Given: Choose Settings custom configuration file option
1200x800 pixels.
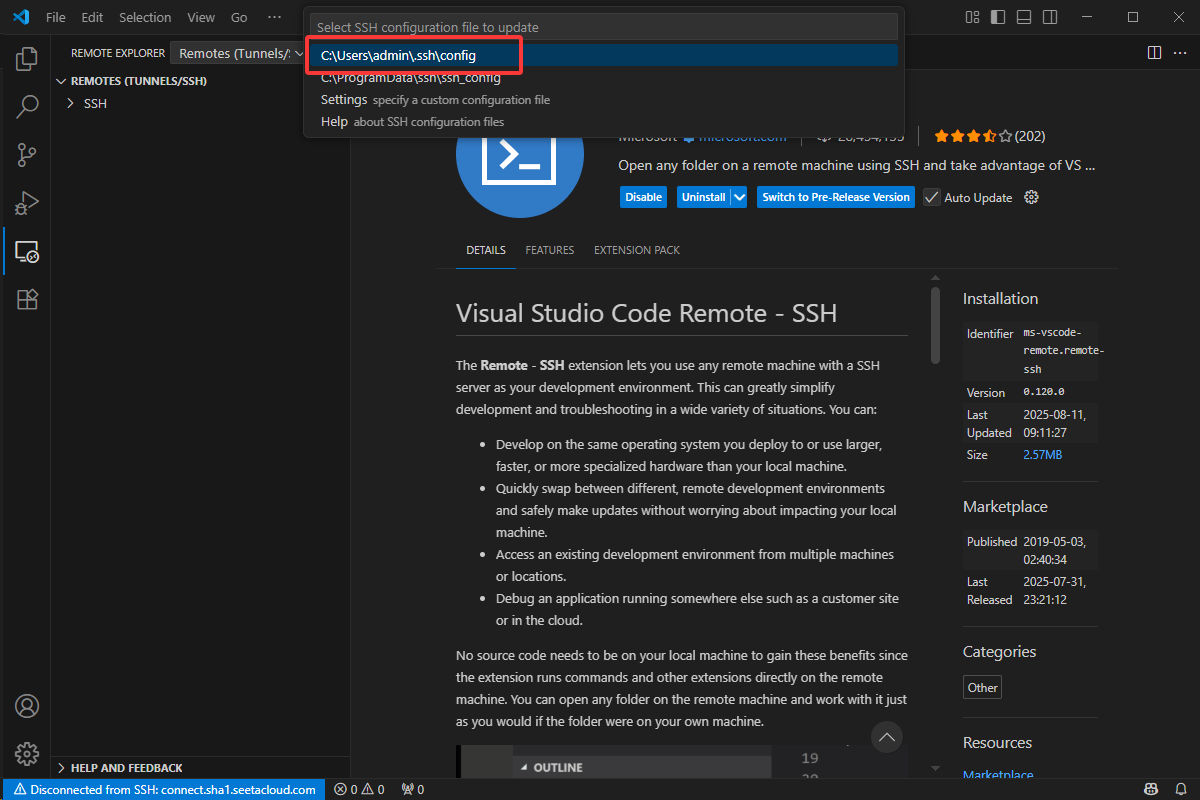Looking at the screenshot, I should coord(603,100).
